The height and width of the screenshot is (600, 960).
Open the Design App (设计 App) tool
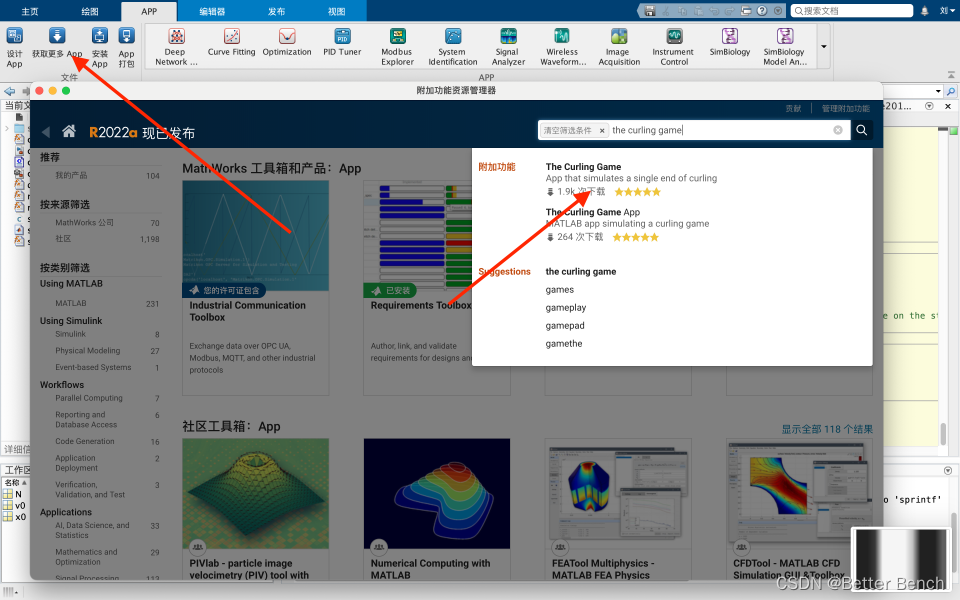click(15, 48)
